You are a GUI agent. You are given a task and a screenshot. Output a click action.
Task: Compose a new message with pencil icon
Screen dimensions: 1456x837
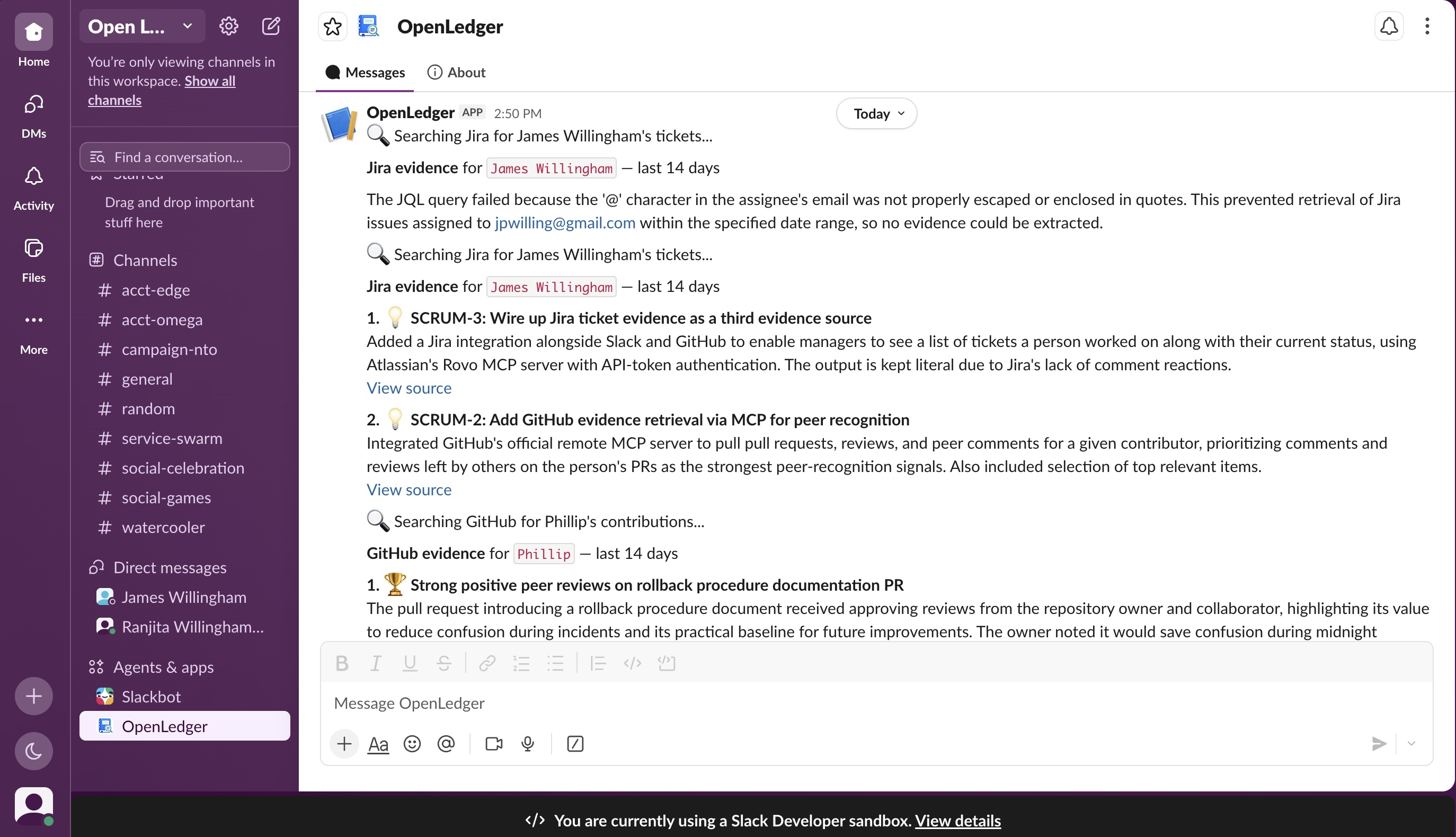[x=271, y=26]
